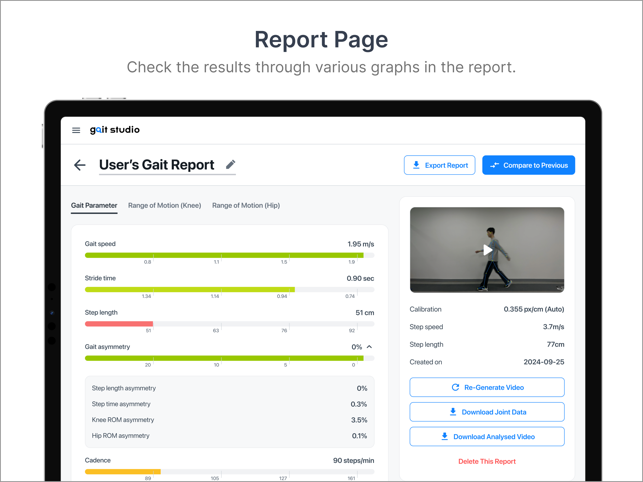Click the compare arrows icon

pyautogui.click(x=495, y=165)
